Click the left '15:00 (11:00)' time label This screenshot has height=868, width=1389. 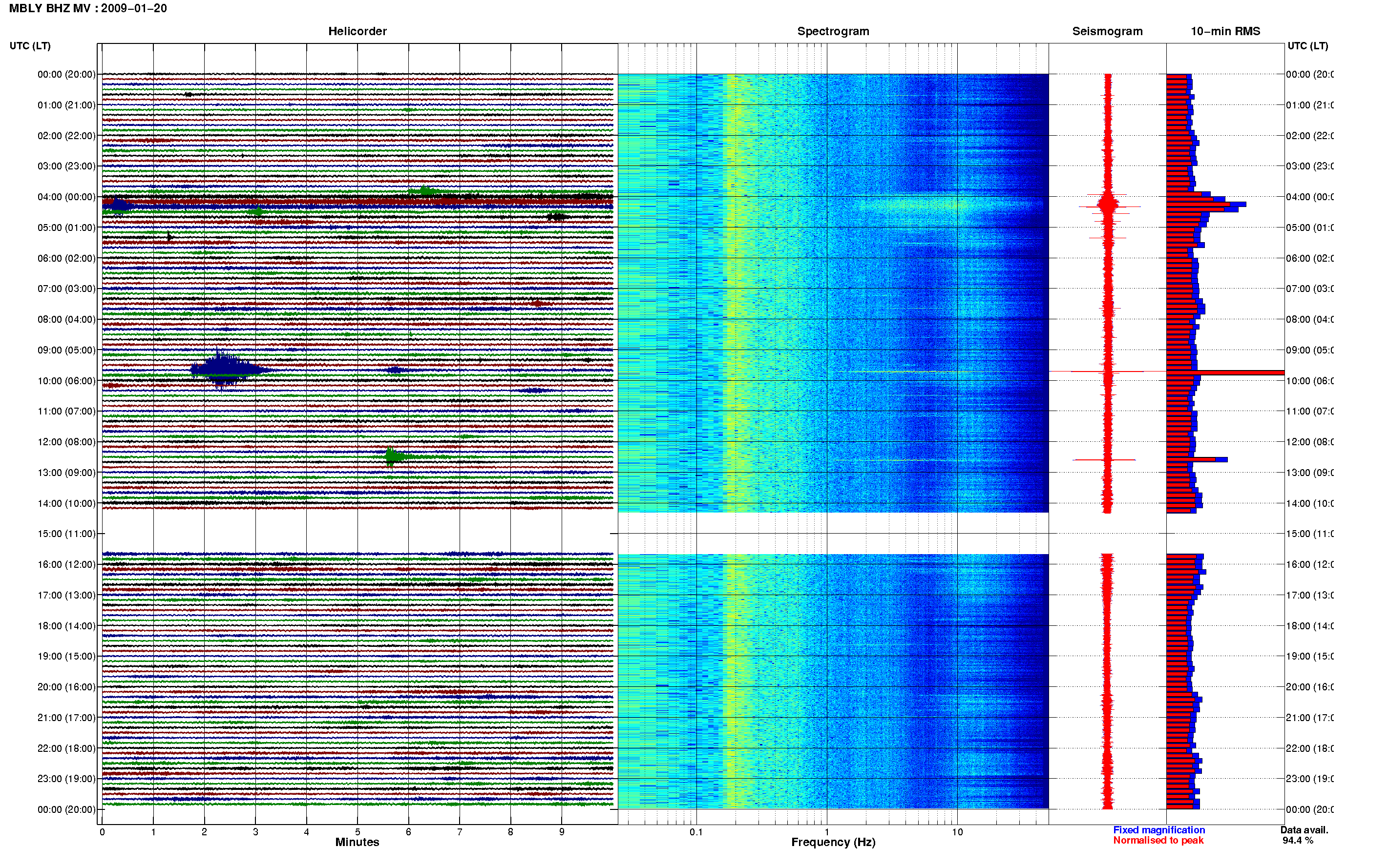(x=66, y=534)
